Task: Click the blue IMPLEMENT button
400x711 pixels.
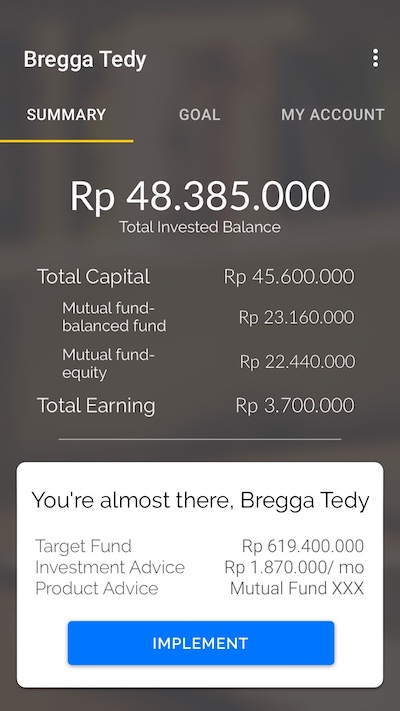Action: (x=201, y=643)
